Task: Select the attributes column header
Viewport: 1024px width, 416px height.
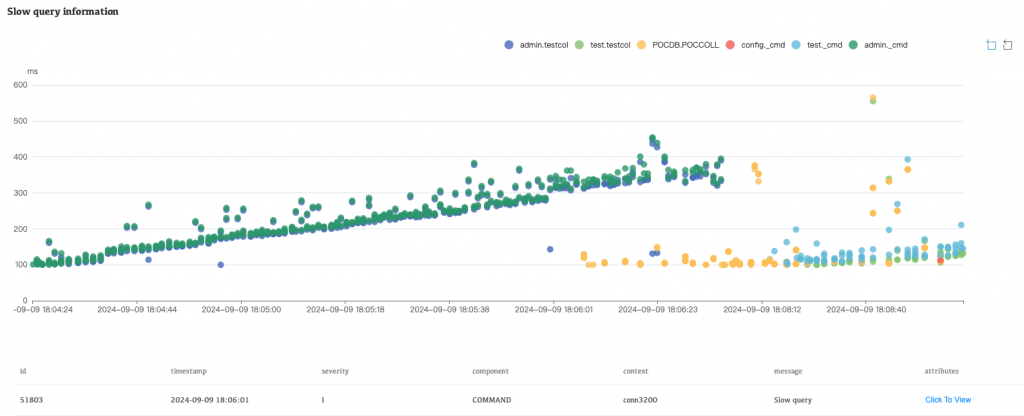Action: coord(945,371)
